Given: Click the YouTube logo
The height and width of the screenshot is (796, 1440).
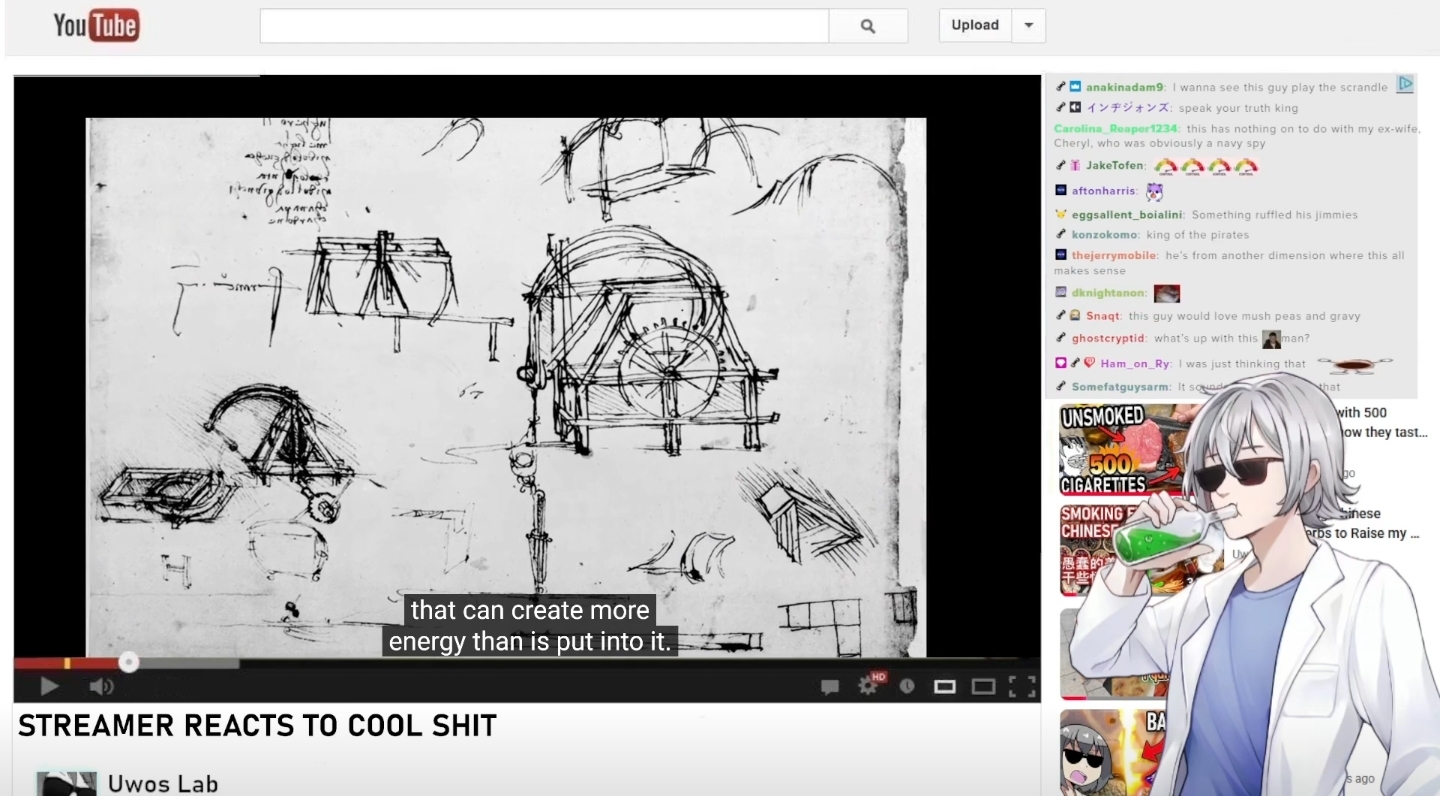Looking at the screenshot, I should click(96, 26).
